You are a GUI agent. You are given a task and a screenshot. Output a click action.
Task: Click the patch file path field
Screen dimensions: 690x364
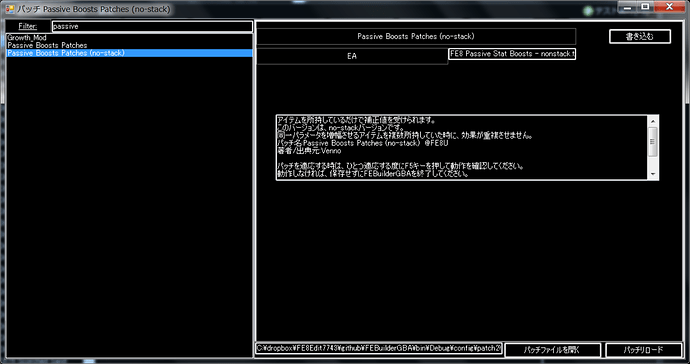coord(378,348)
